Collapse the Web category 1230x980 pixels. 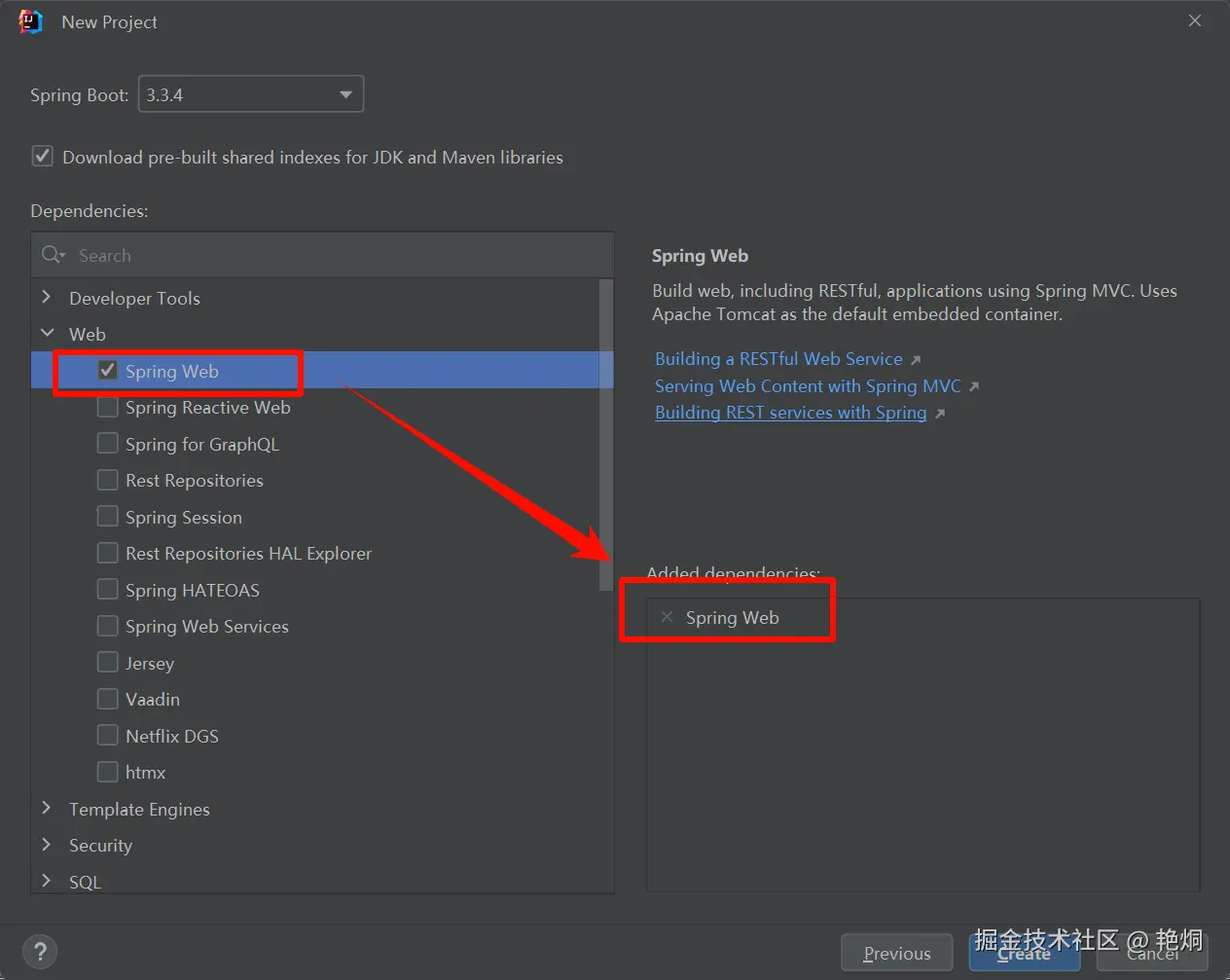[x=47, y=333]
